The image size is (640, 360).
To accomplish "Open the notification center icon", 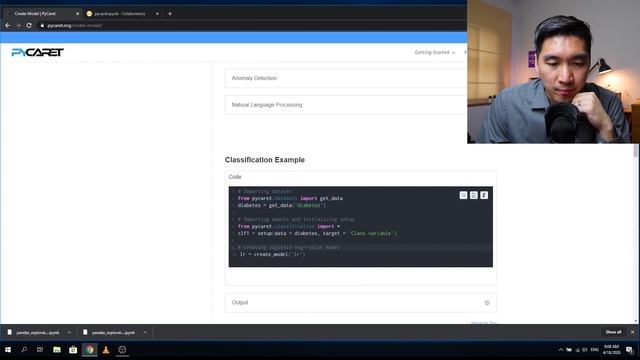I will [x=629, y=350].
